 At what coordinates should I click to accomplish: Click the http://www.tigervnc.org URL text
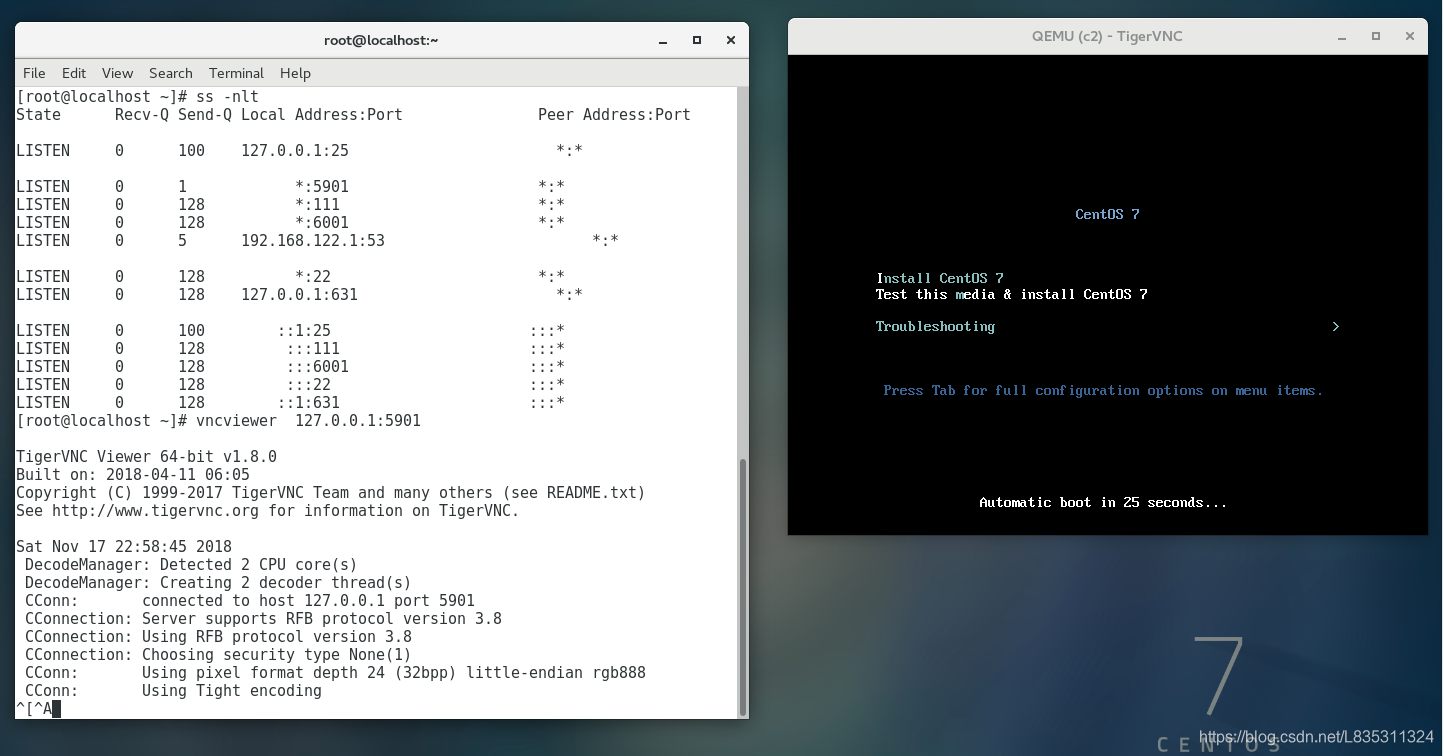point(155,511)
